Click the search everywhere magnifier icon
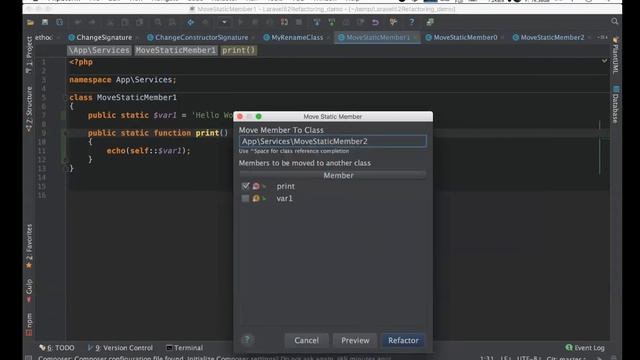The height and width of the screenshot is (360, 640). pyautogui.click(x=615, y=21)
